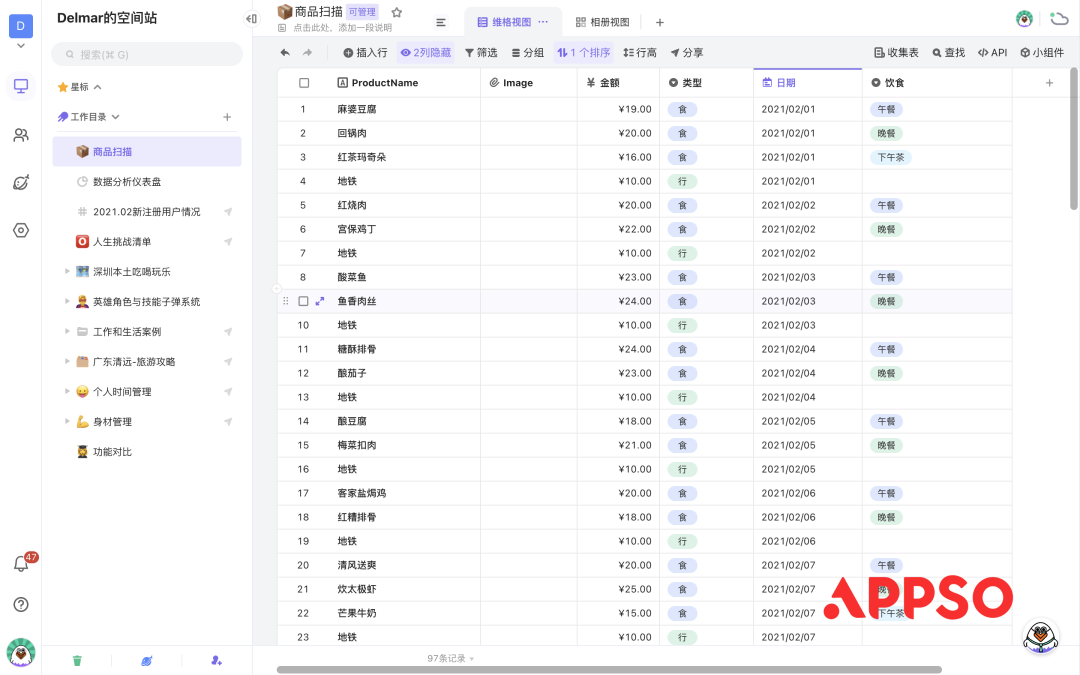This screenshot has height=675, width=1080.
Task: Click the vertical scrollbar thumb
Action: click(x=1073, y=138)
